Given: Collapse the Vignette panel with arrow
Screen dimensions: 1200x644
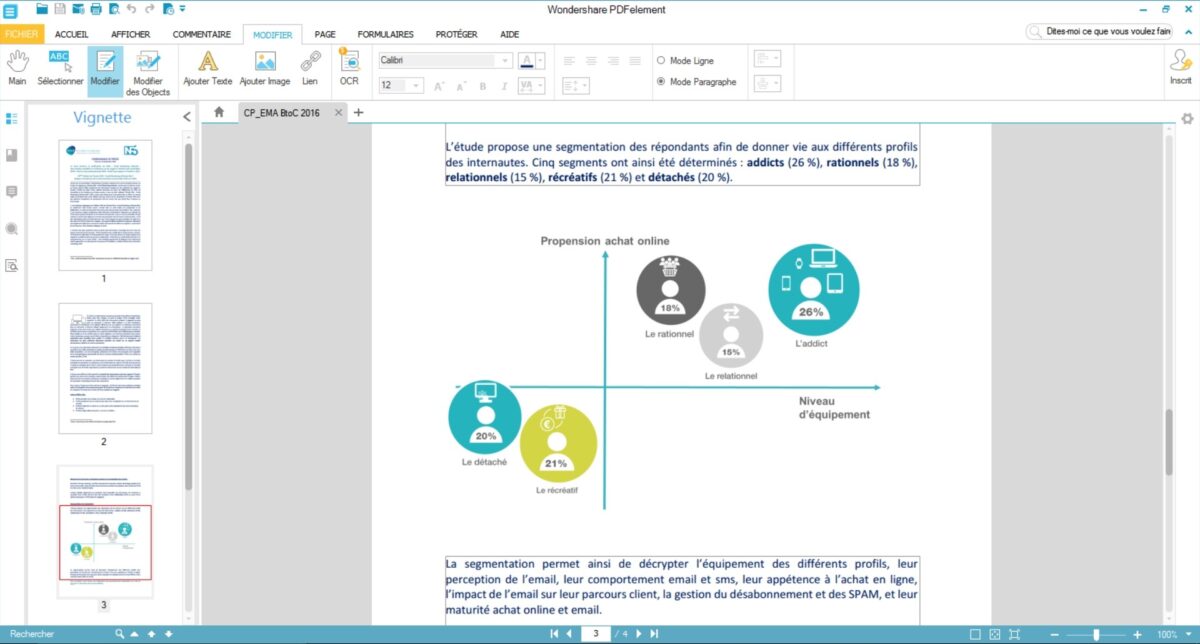Looking at the screenshot, I should 186,117.
